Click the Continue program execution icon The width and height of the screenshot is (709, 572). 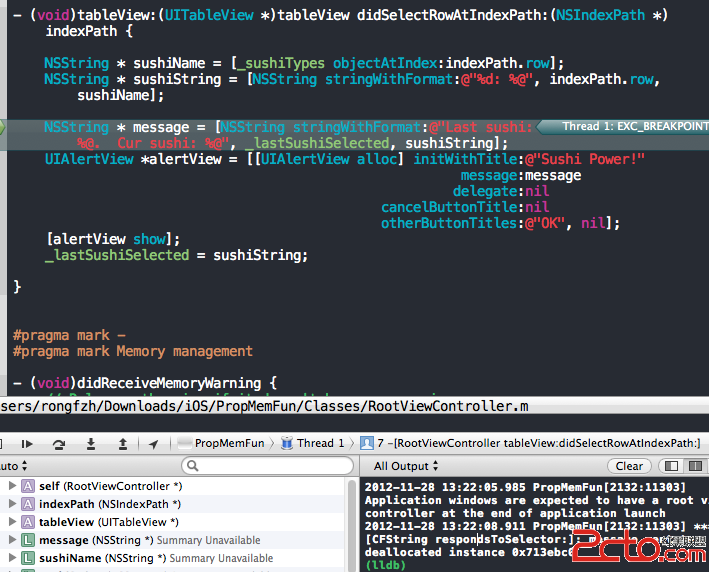[x=27, y=443]
